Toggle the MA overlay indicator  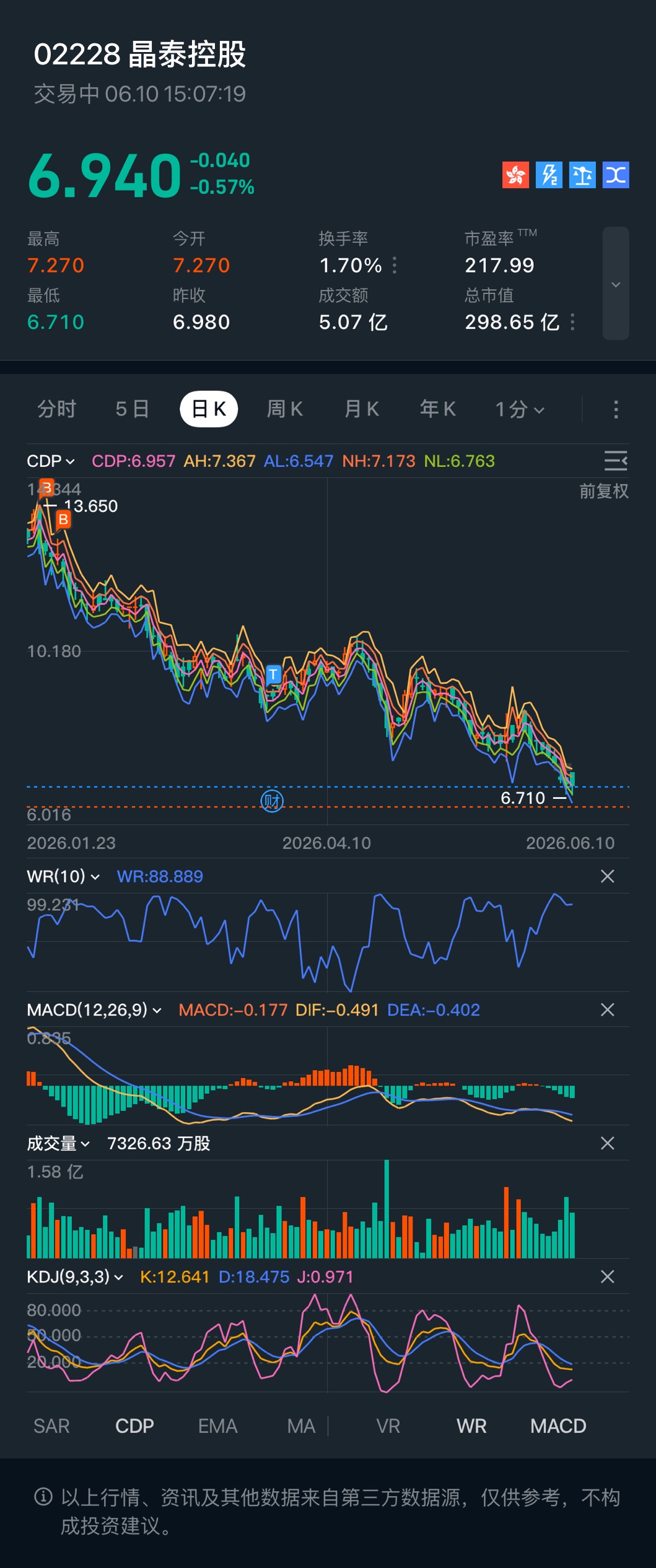(301, 1426)
